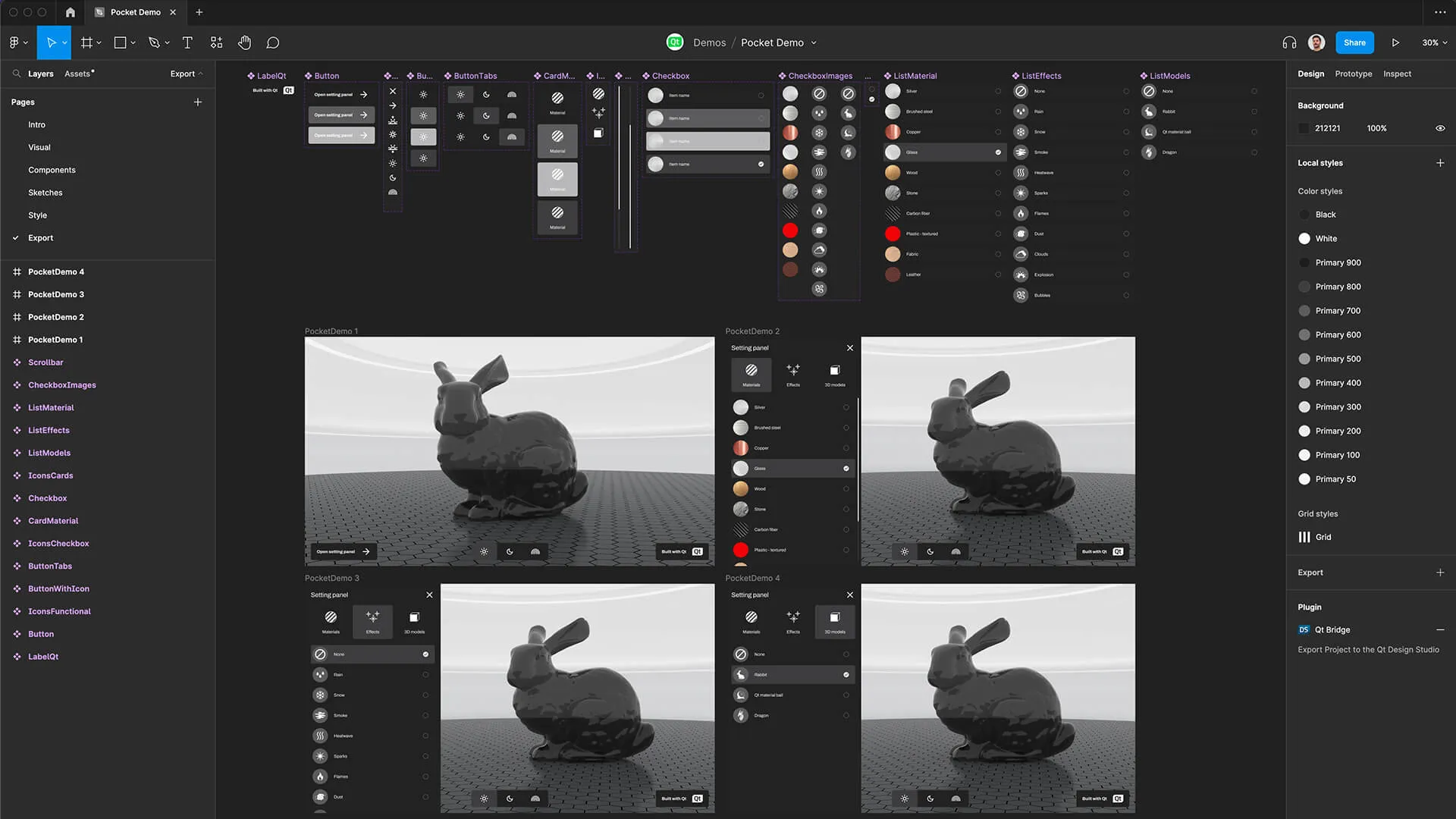The image size is (1456, 819).
Task: Select the PocketDemo 3 layer
Action: click(56, 294)
